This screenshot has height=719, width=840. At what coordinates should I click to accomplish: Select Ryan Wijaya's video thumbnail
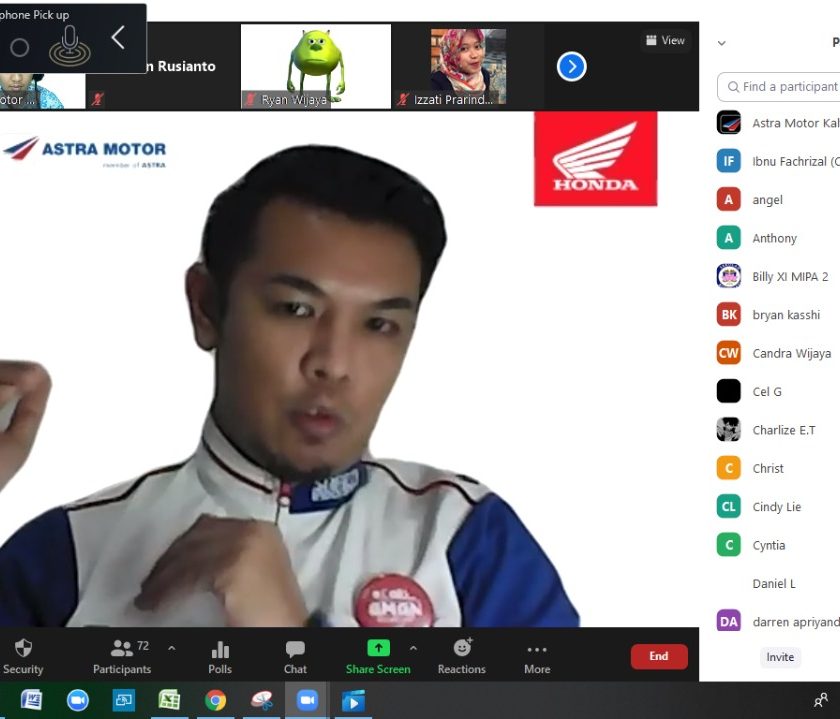[316, 66]
